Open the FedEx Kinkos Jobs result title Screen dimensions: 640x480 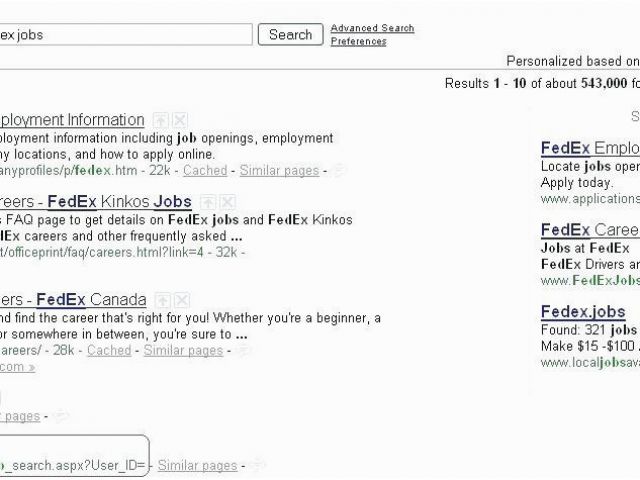[x=96, y=202]
